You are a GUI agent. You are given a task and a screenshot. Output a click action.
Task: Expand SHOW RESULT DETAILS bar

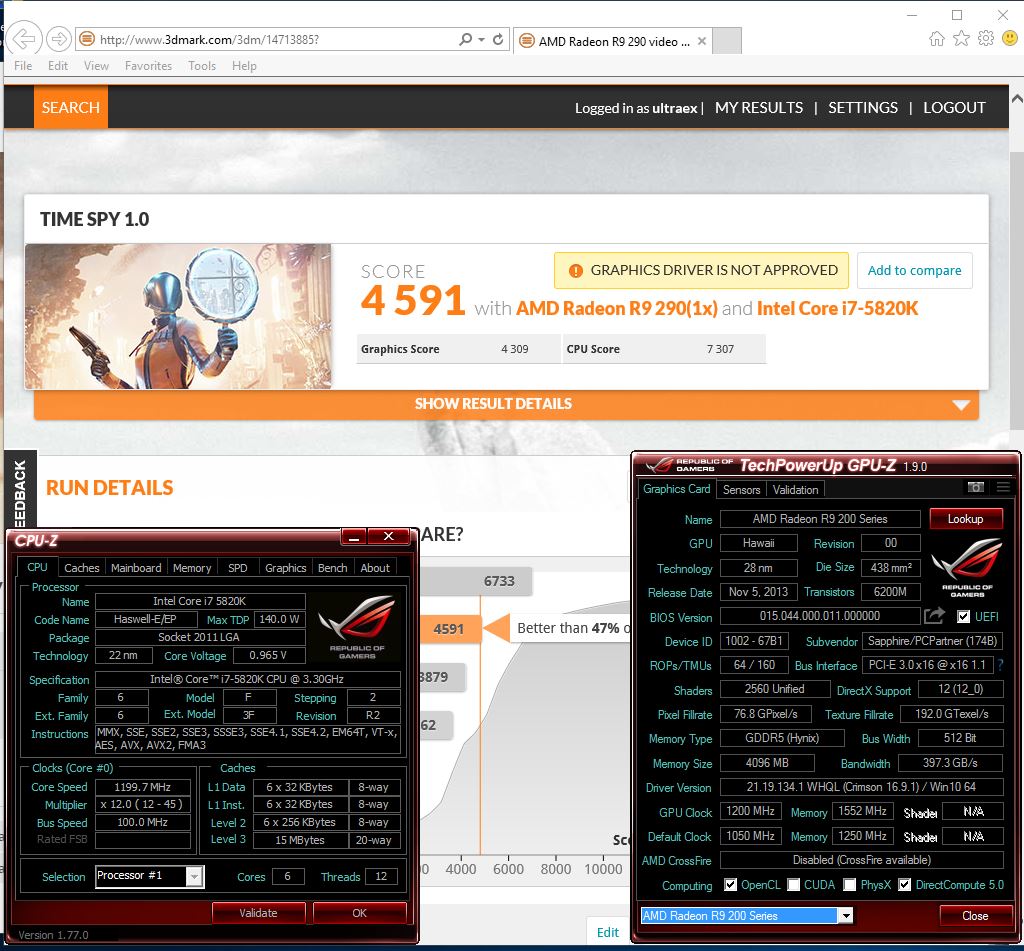click(x=506, y=404)
